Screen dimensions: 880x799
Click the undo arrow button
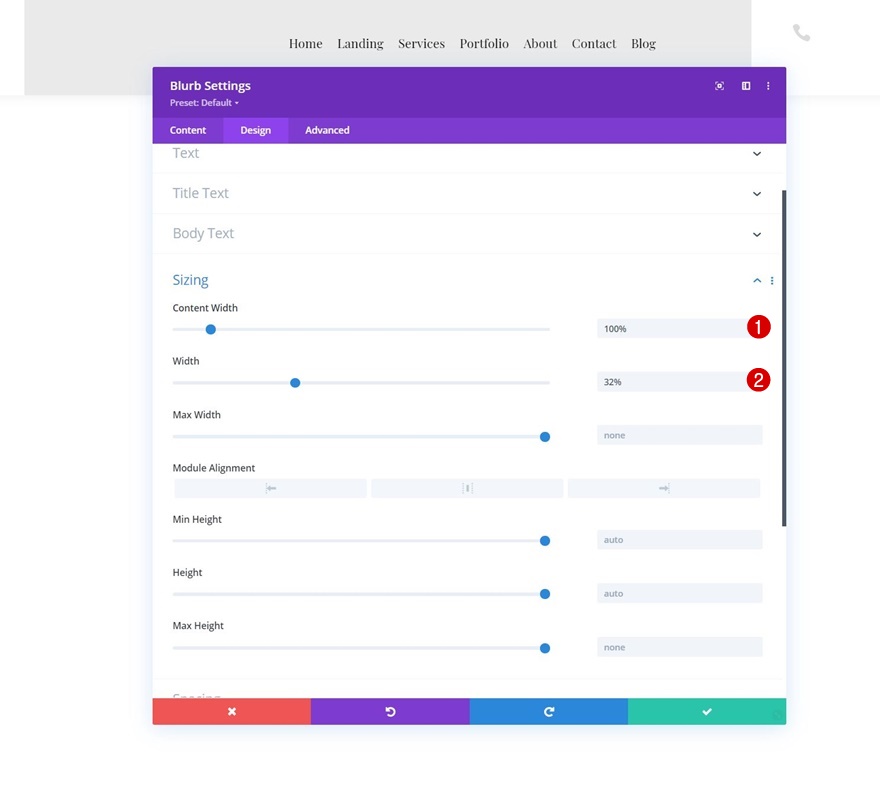coord(390,711)
